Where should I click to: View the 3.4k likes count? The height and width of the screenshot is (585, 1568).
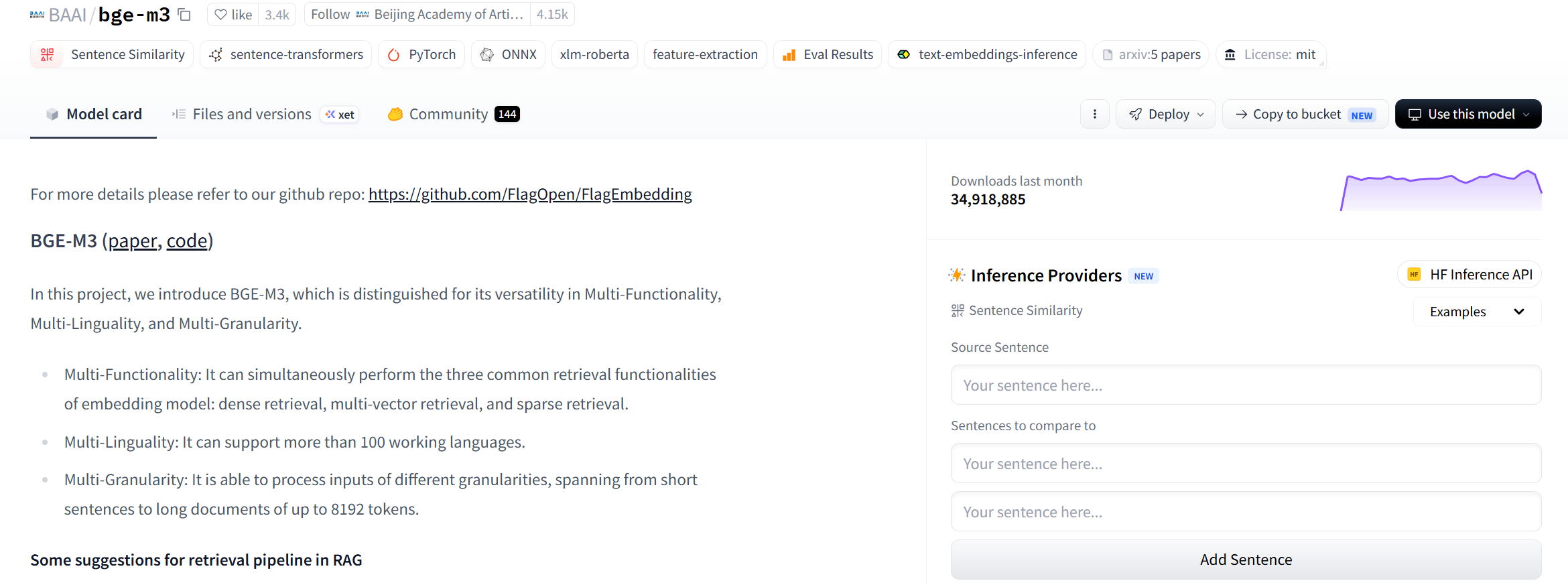point(277,15)
